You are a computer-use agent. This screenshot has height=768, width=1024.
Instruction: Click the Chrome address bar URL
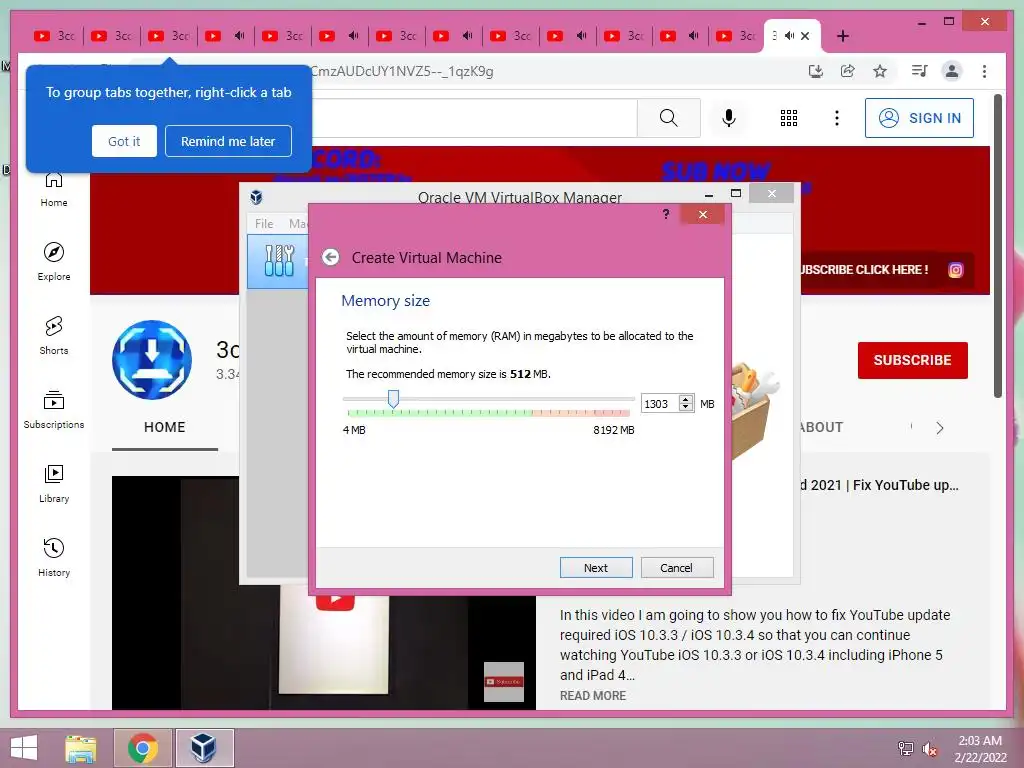[402, 71]
